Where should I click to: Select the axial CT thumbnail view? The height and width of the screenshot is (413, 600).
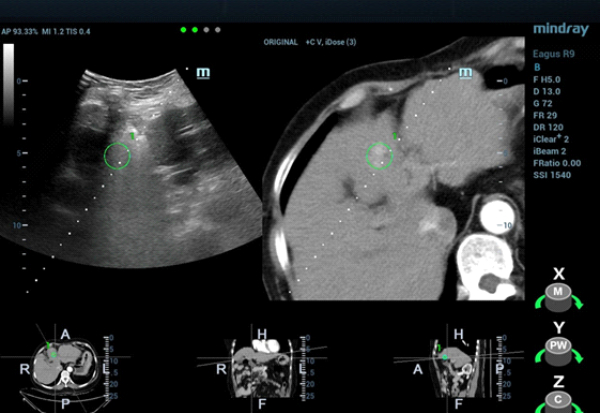point(65,367)
